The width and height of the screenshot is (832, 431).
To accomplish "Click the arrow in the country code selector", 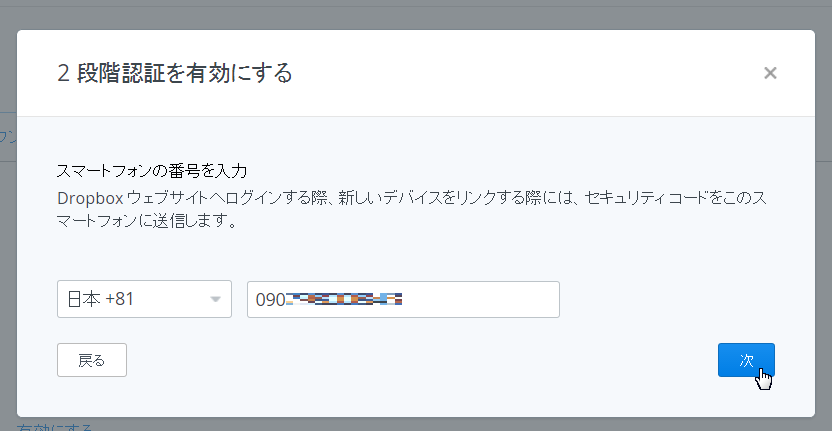I will tap(215, 299).
